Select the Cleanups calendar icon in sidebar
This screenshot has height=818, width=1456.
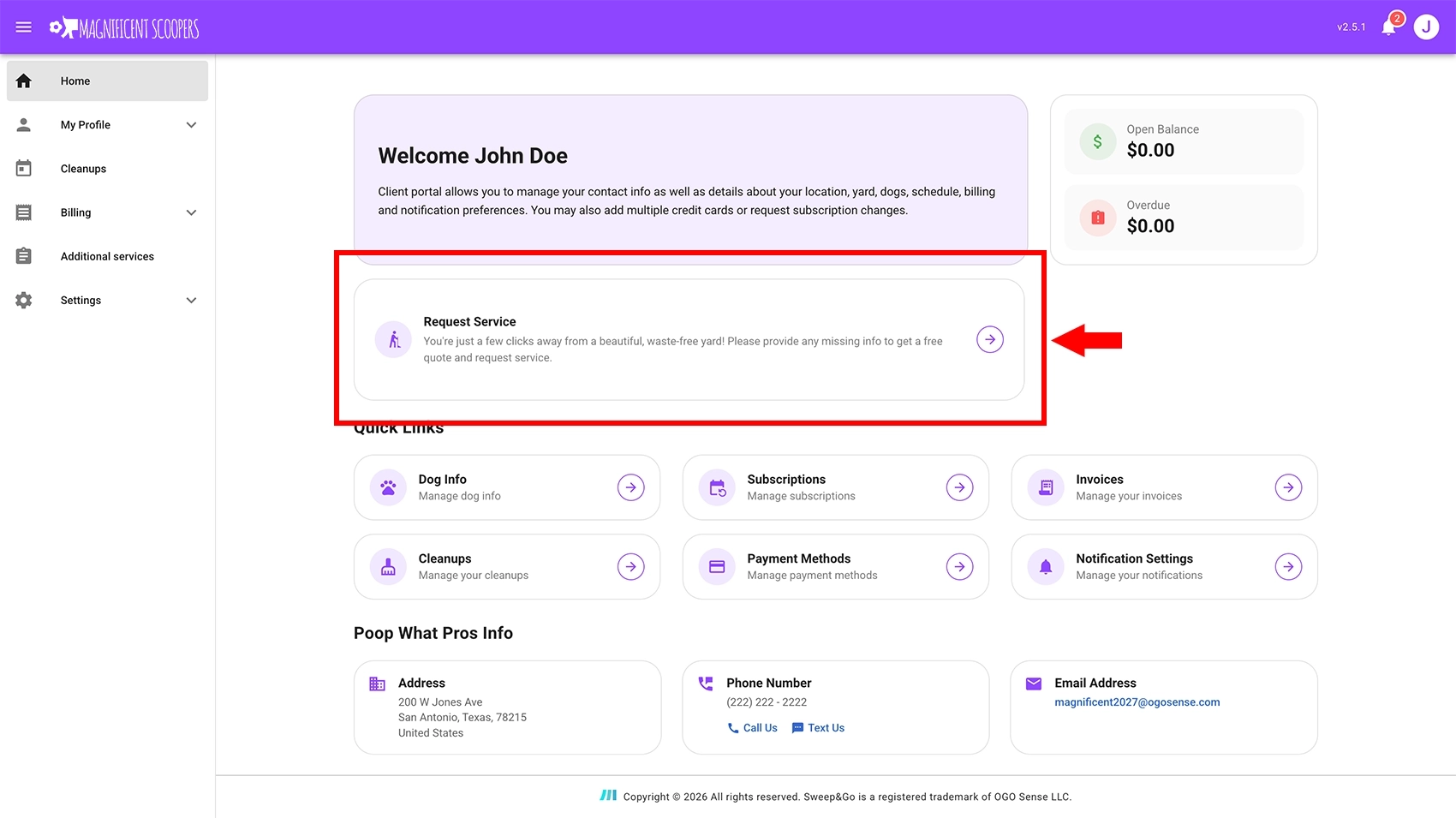point(23,168)
